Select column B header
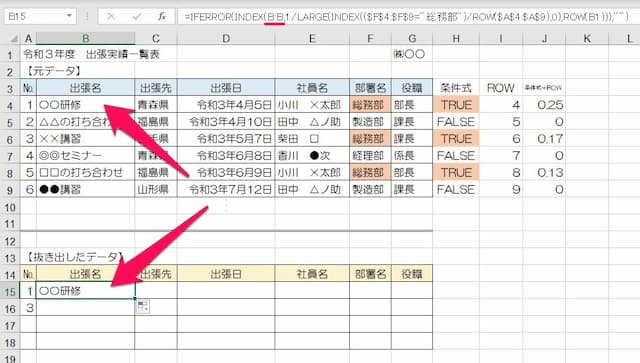This screenshot has width=640, height=363. click(86, 39)
